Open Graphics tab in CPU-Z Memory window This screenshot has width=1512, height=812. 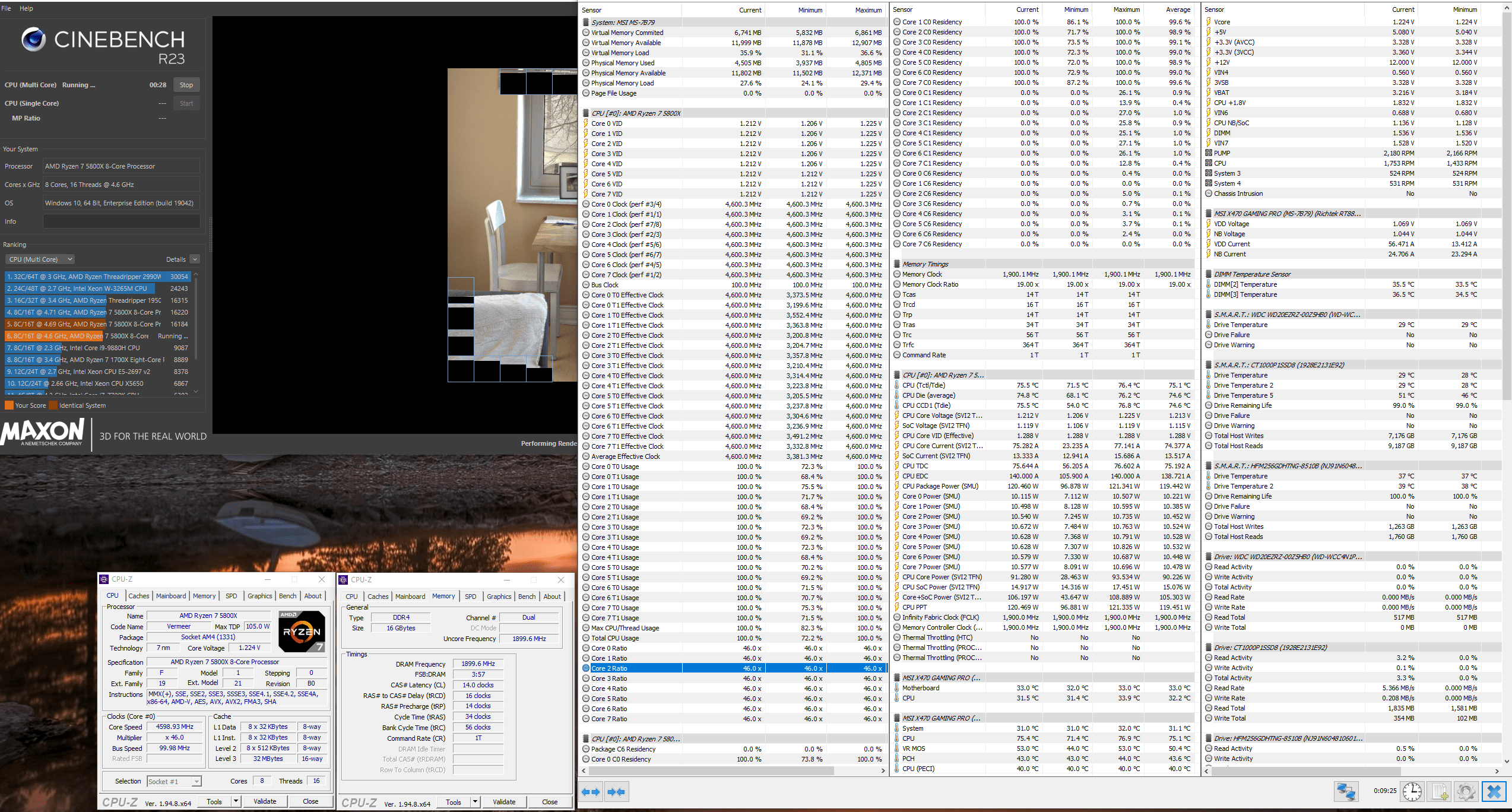click(x=499, y=597)
